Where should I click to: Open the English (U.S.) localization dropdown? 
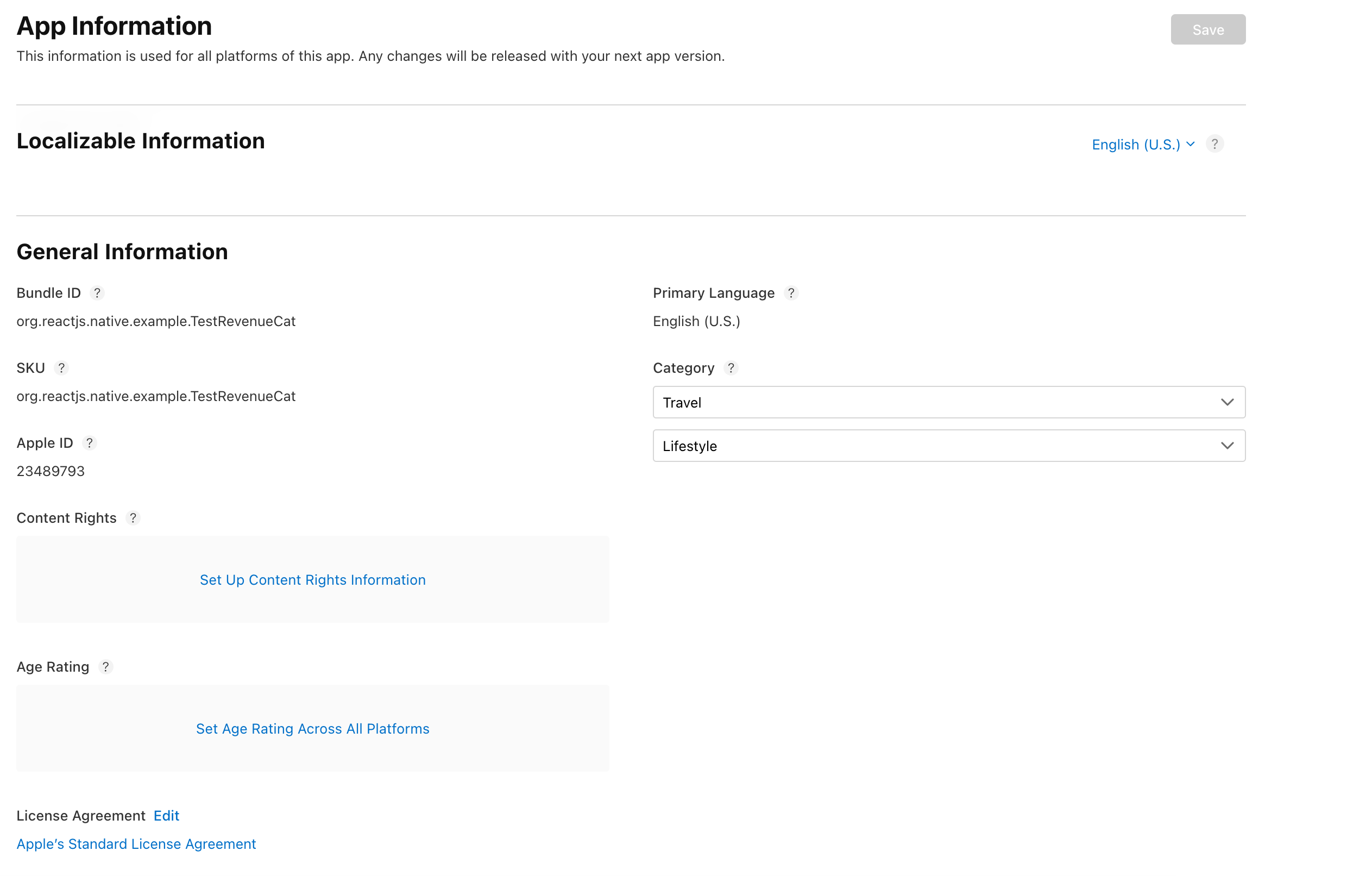pyautogui.click(x=1143, y=145)
